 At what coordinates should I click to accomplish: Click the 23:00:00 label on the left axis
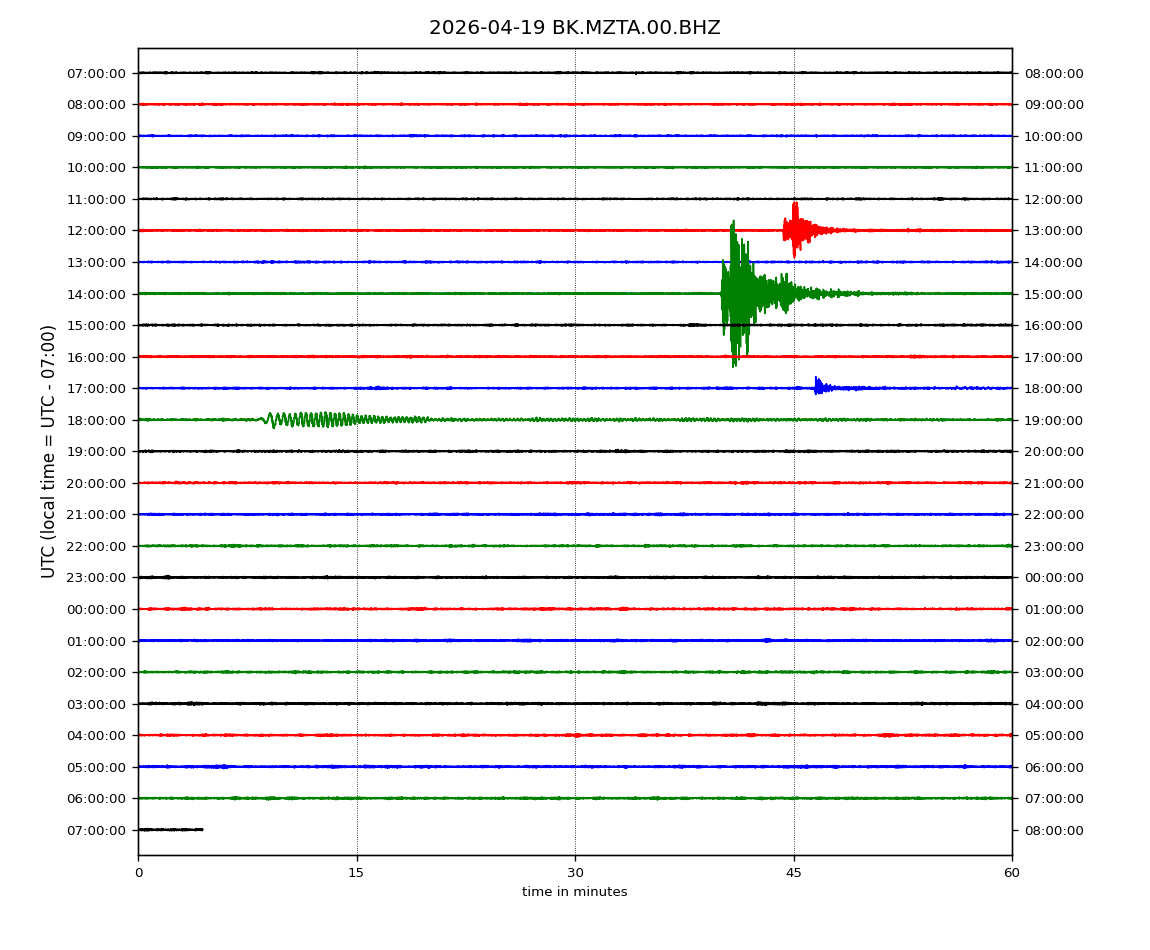[97, 578]
